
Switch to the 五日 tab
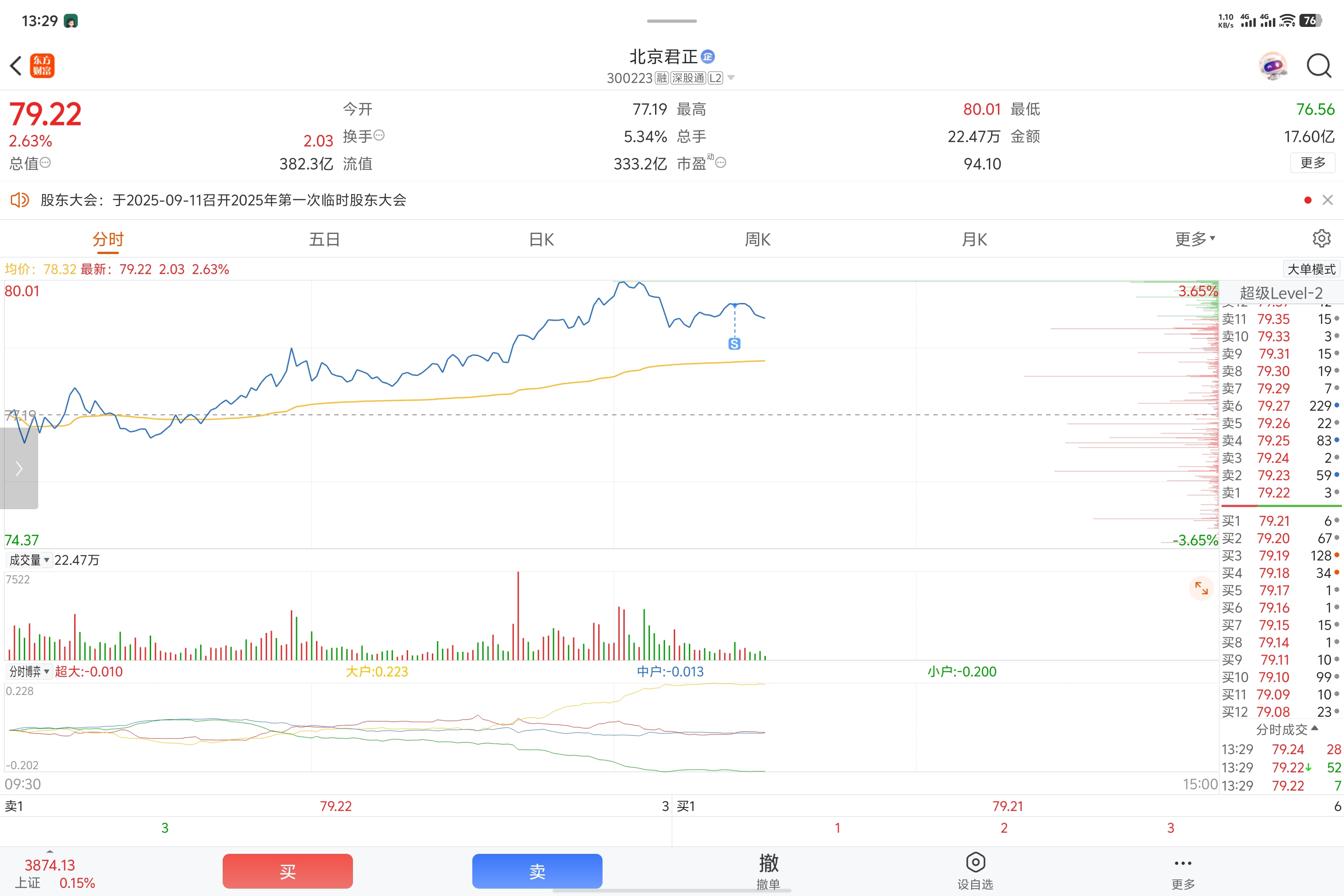tap(325, 240)
